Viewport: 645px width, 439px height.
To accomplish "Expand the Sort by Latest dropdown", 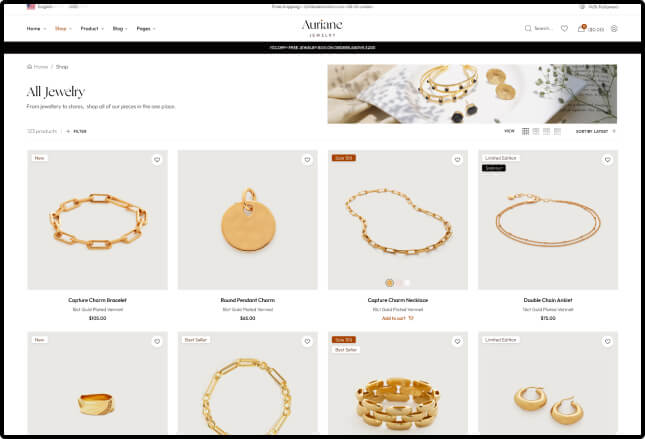I will (595, 131).
